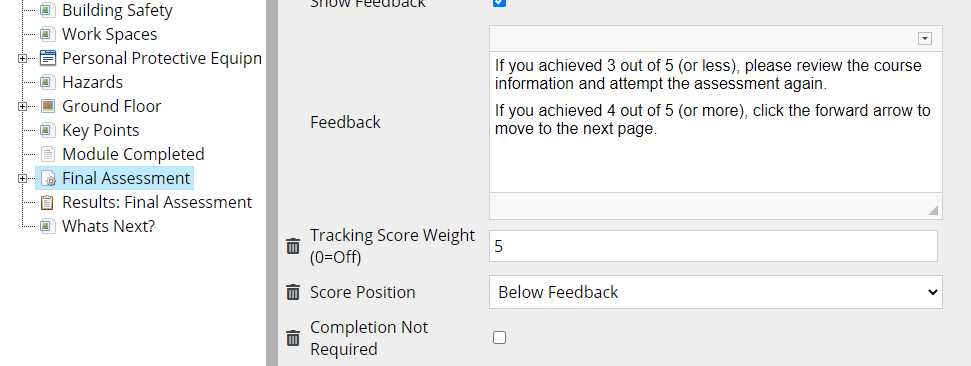Expand the Final Assessment tree node
Image resolution: width=971 pixels, height=366 pixels.
[x=22, y=178]
